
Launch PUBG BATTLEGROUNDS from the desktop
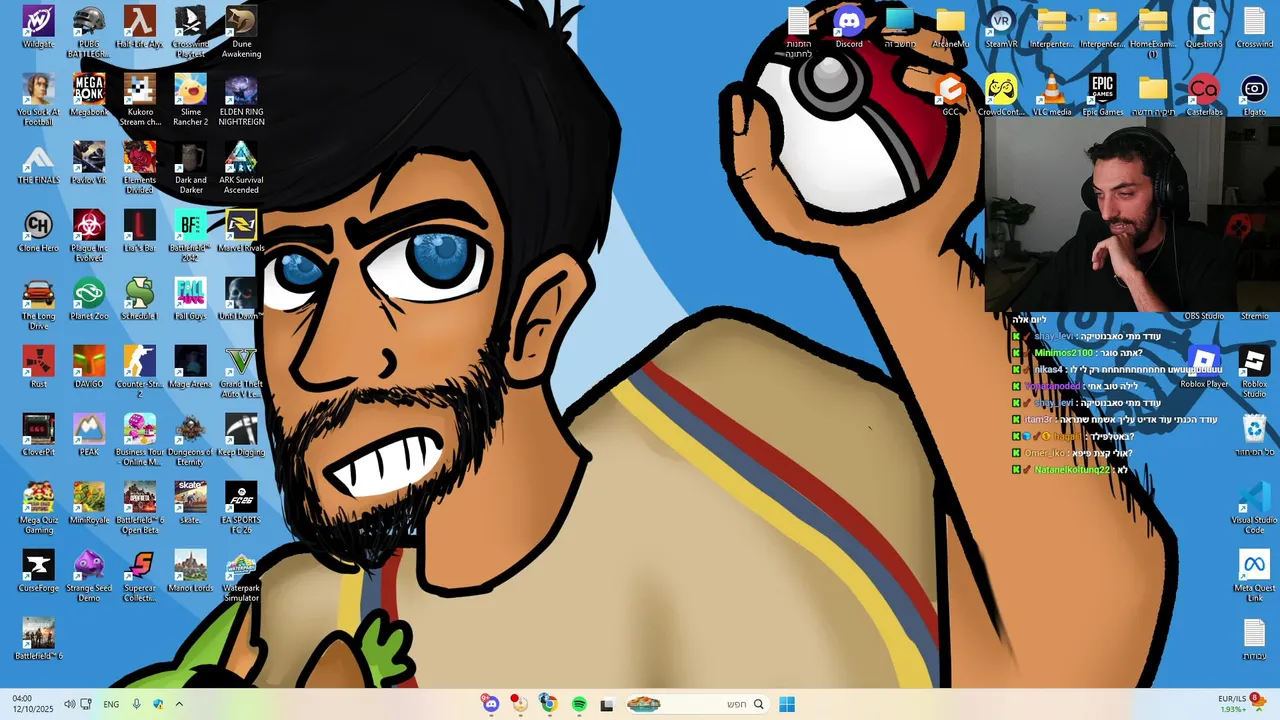click(89, 31)
